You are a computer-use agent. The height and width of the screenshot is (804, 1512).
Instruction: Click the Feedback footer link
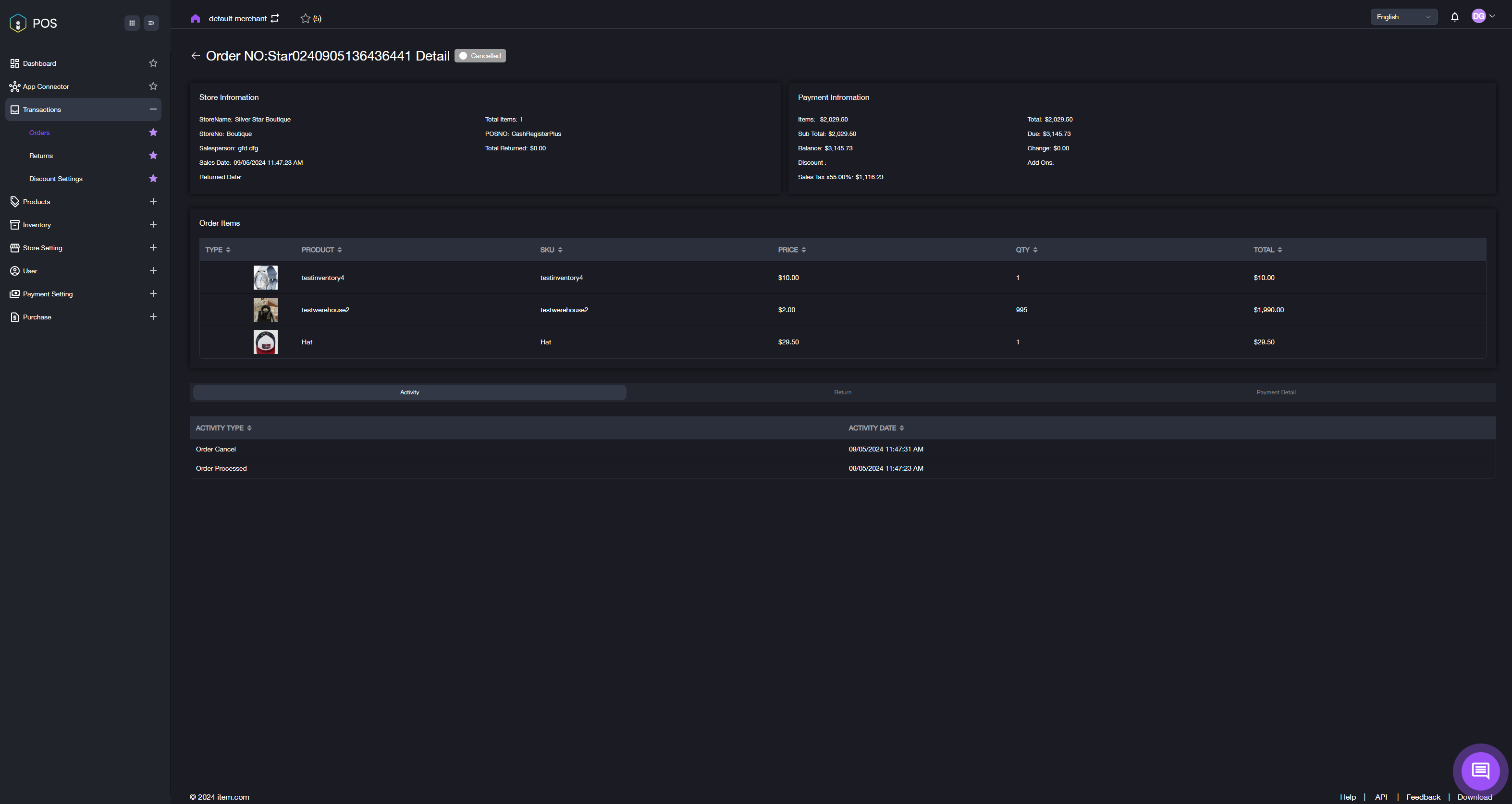(x=1423, y=797)
